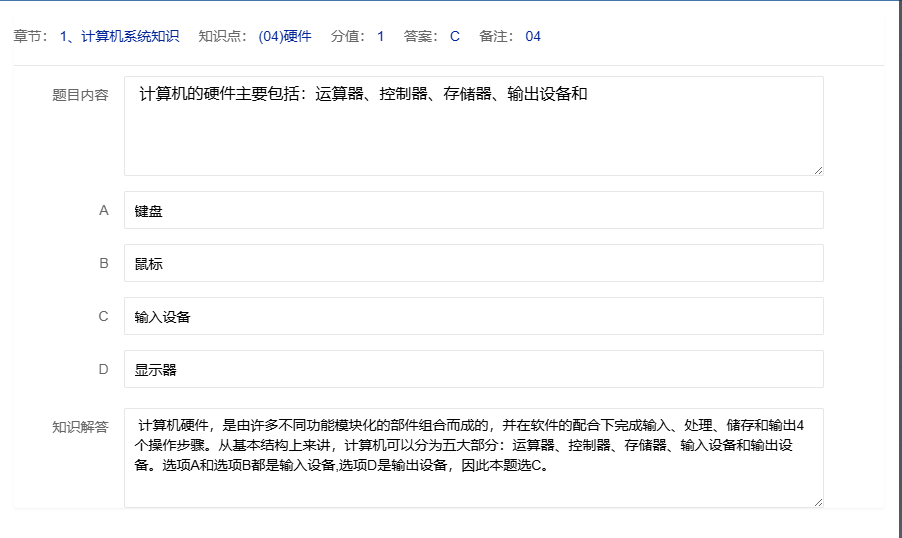The height and width of the screenshot is (538, 902).
Task: Click the label C beside 输入设备
Action: (x=103, y=317)
